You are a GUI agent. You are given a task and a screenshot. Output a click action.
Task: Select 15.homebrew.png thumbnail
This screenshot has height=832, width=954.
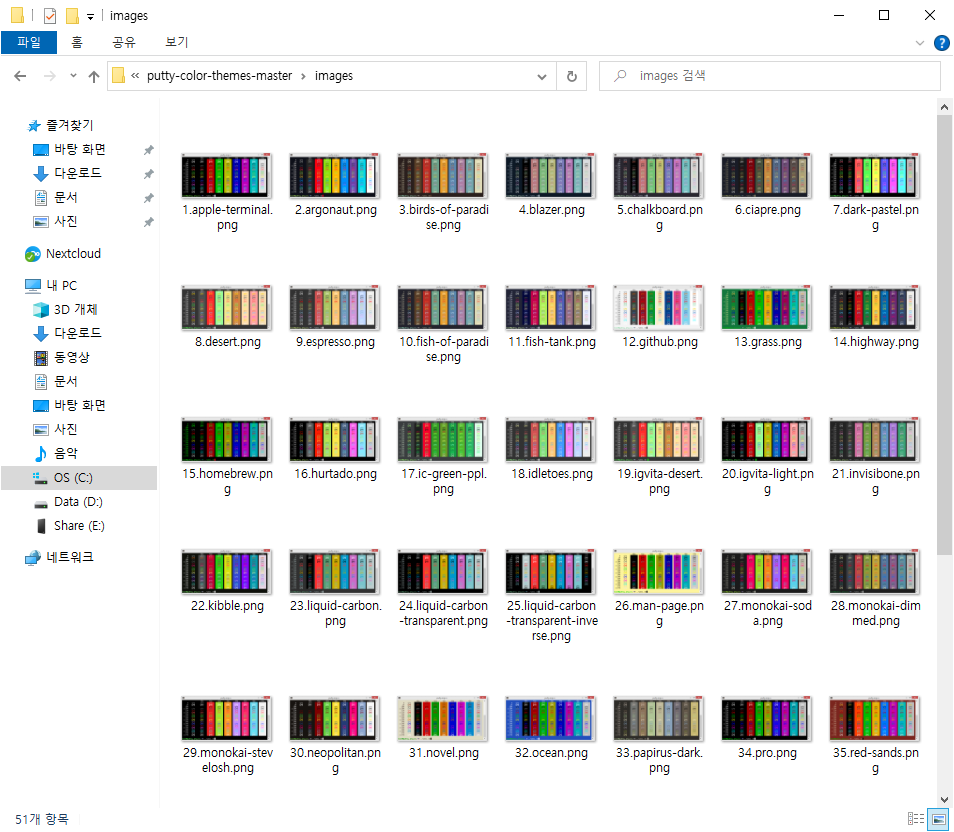(226, 439)
